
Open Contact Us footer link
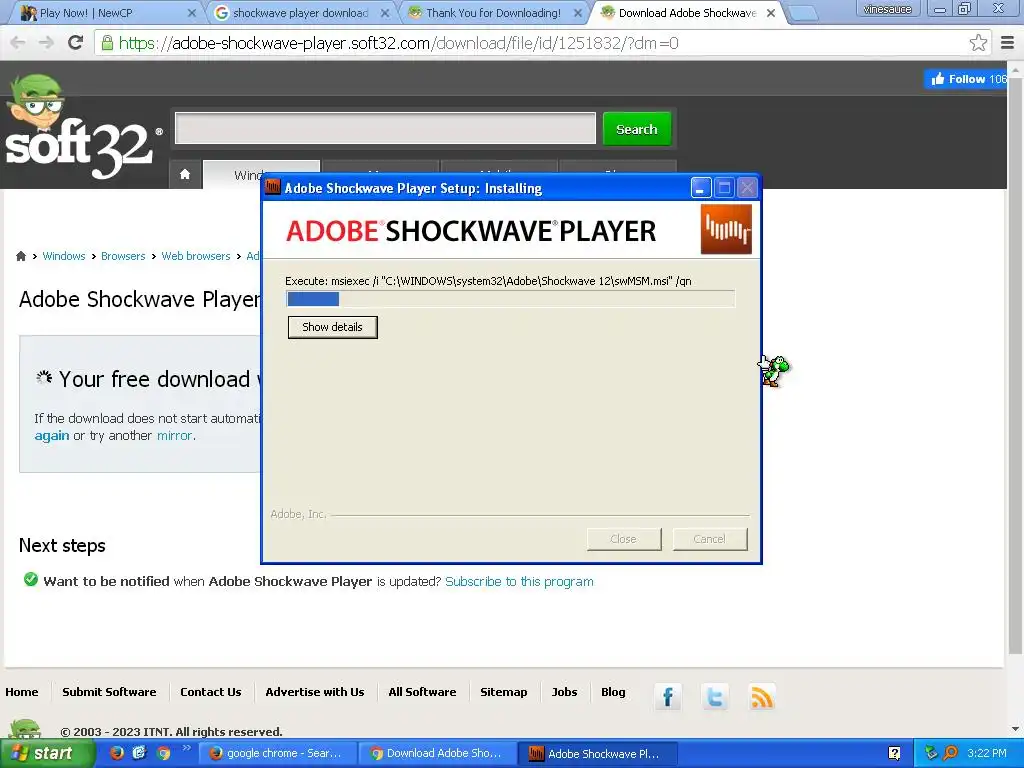pos(210,692)
